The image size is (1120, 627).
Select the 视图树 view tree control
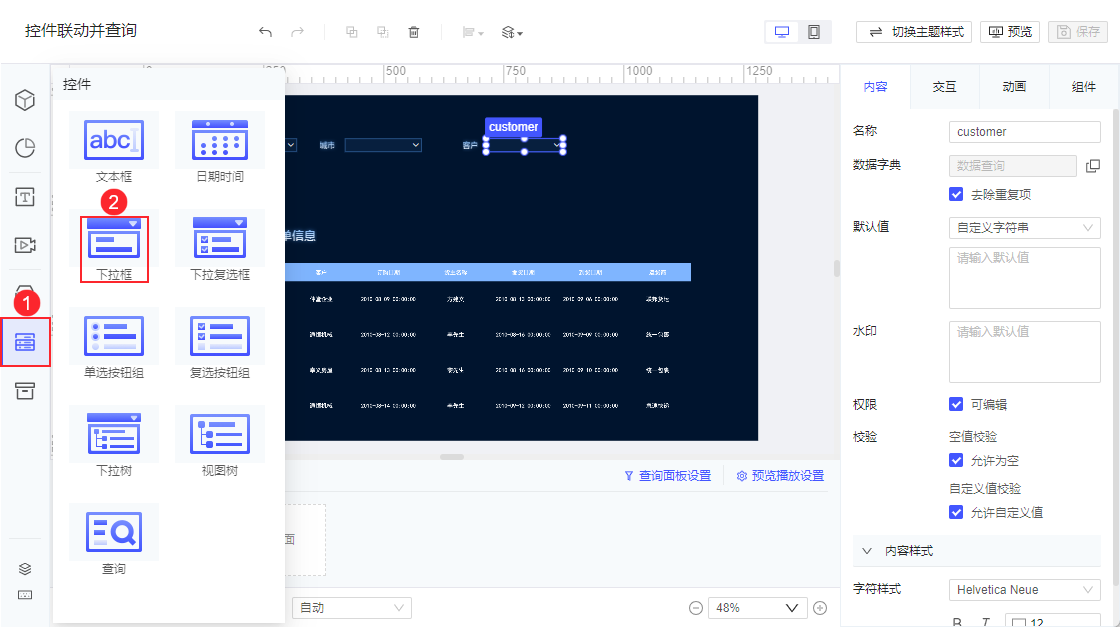point(219,444)
